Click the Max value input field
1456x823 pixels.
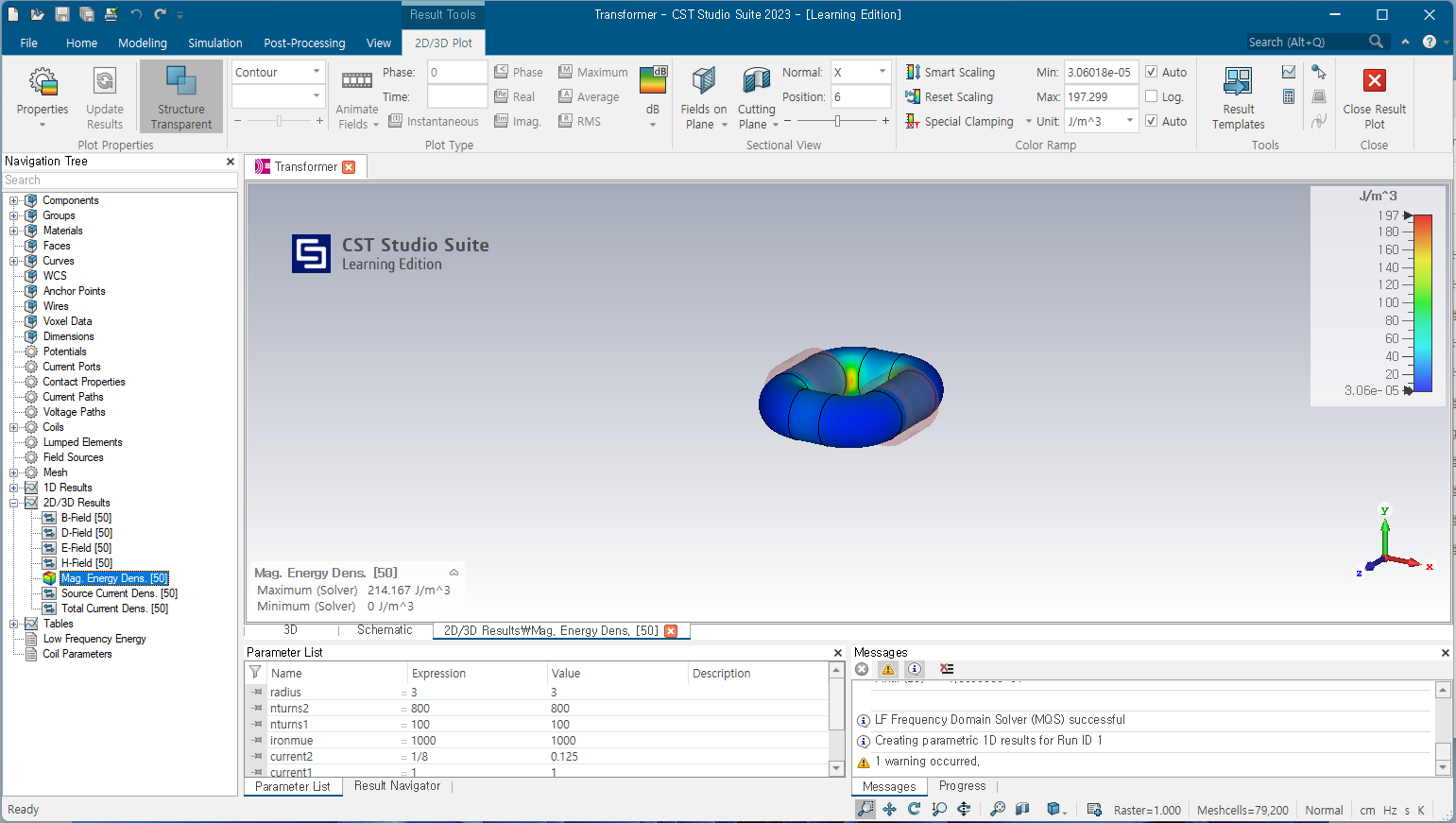(x=1101, y=96)
